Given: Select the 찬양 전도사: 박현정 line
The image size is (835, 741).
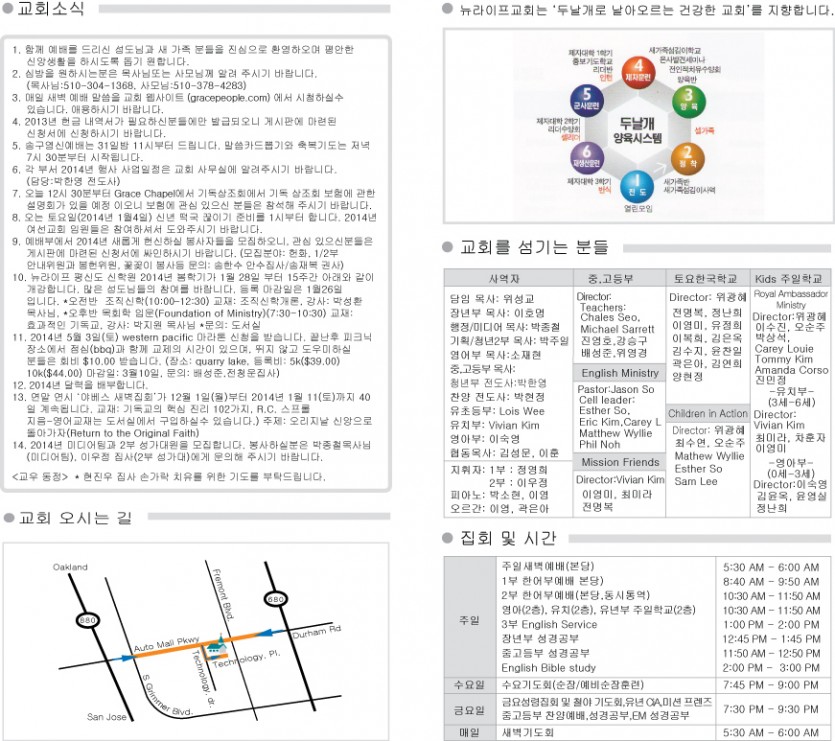Looking at the screenshot, I should click(497, 397).
